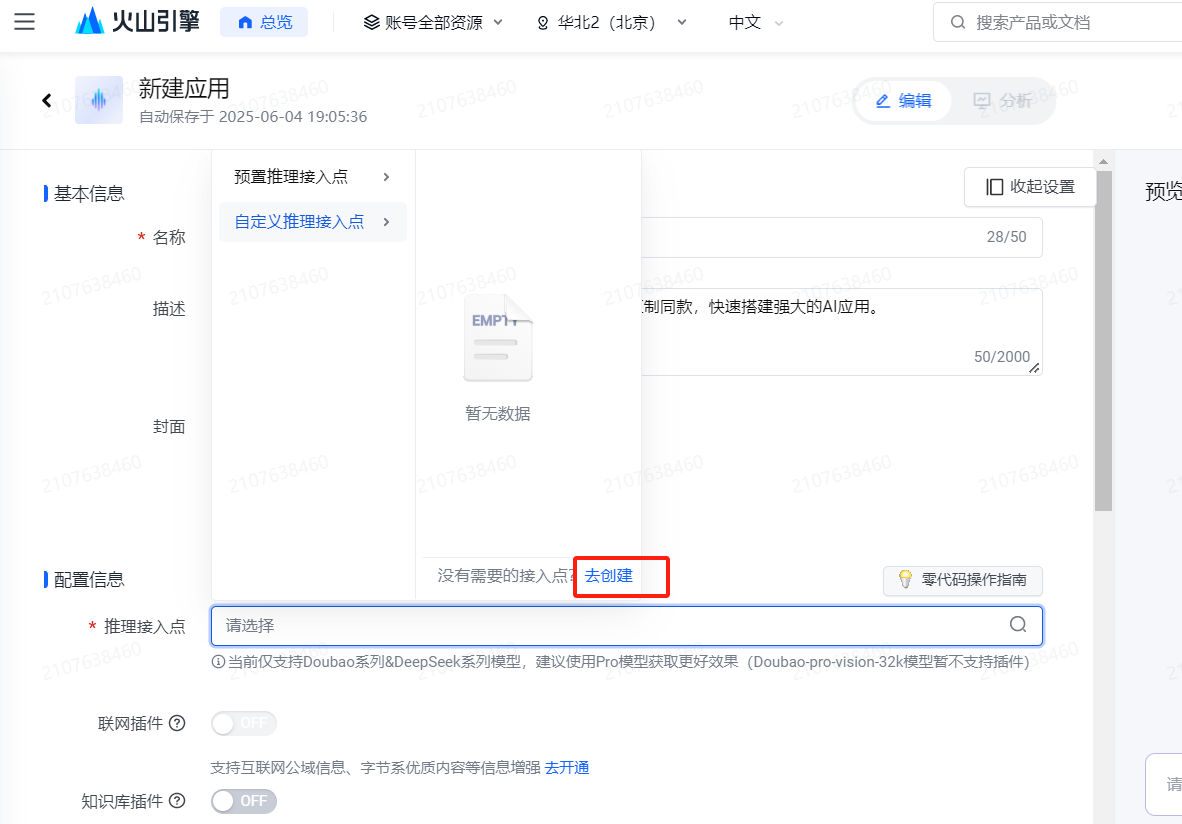Open the 账号全部资源 dropdown

[x=433, y=22]
